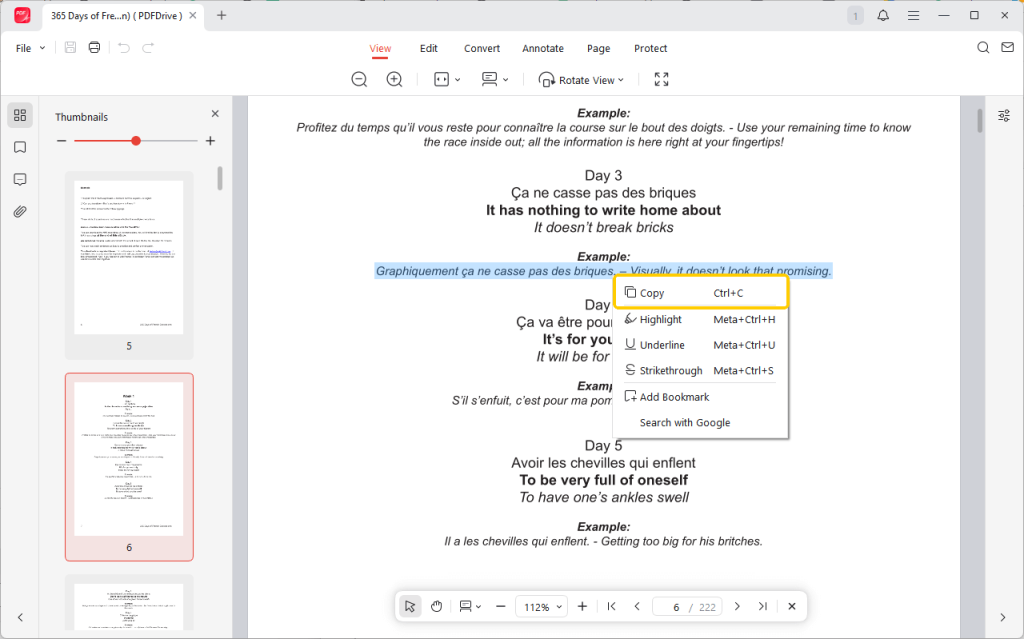1024x639 pixels.
Task: Copy the selected text via context menu
Action: point(648,292)
